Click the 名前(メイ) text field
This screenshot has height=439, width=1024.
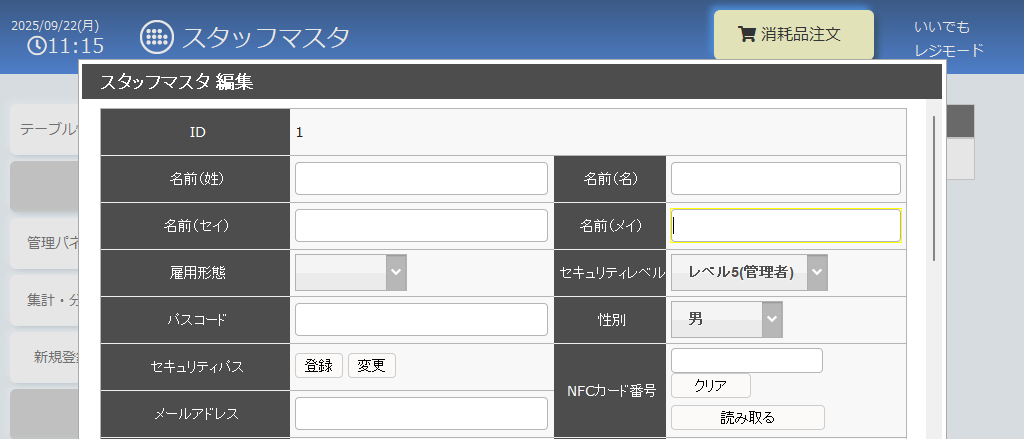pyautogui.click(x=785, y=225)
